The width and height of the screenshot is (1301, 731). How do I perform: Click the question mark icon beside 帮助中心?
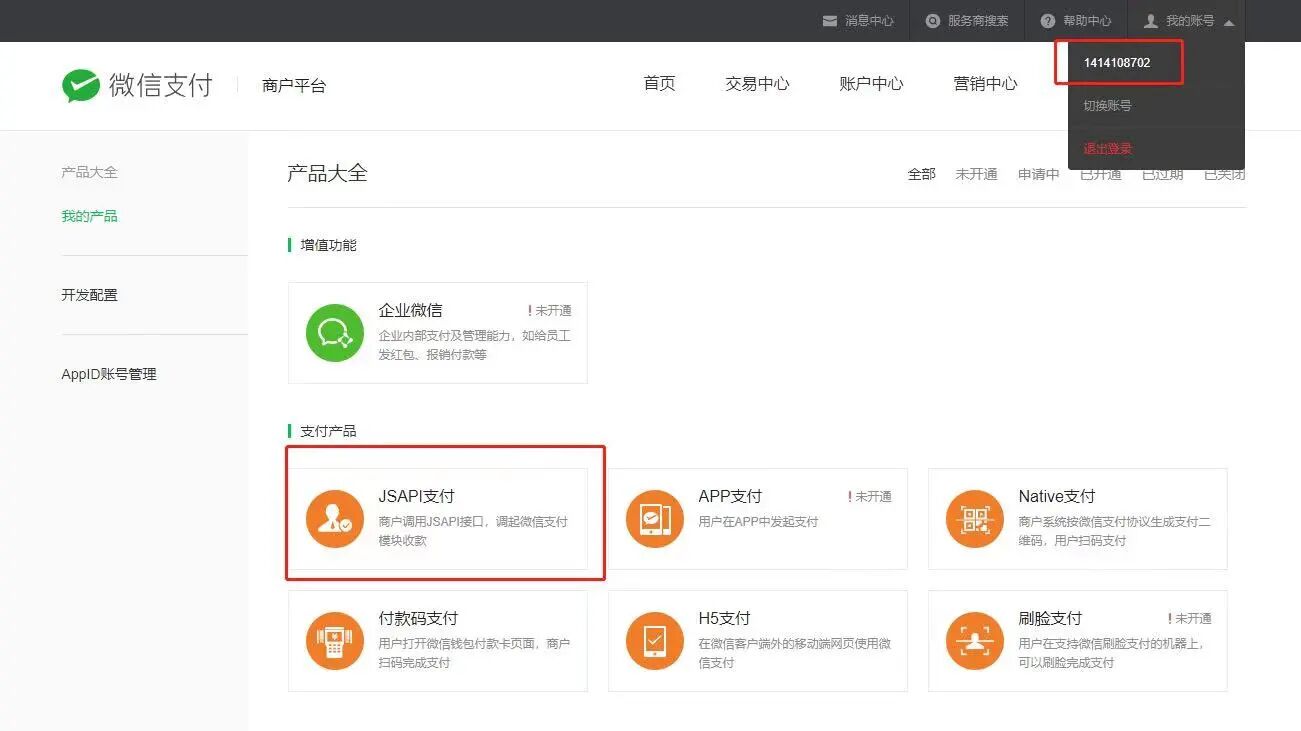tap(1048, 20)
